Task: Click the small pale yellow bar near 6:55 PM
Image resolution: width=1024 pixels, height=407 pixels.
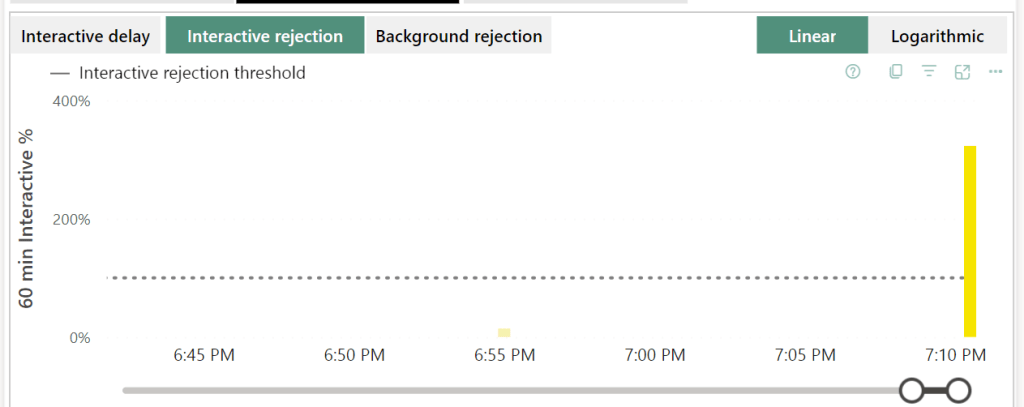Action: coord(504,333)
